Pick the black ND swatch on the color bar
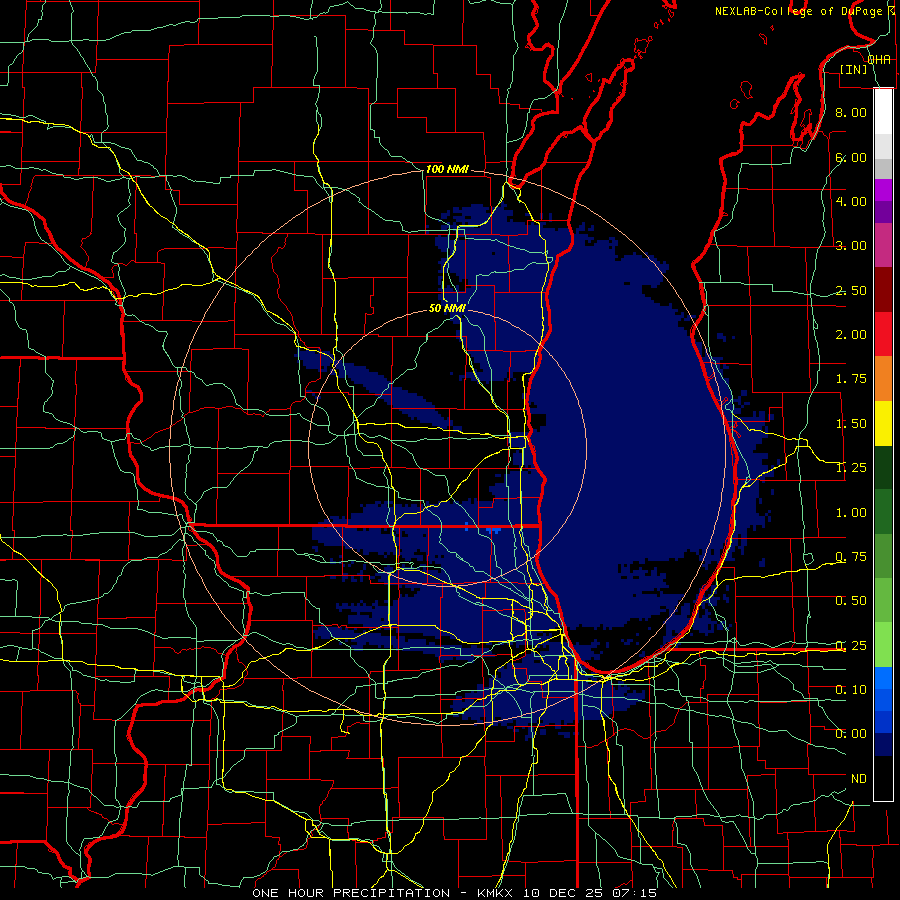Viewport: 900px width, 900px height. point(883,778)
